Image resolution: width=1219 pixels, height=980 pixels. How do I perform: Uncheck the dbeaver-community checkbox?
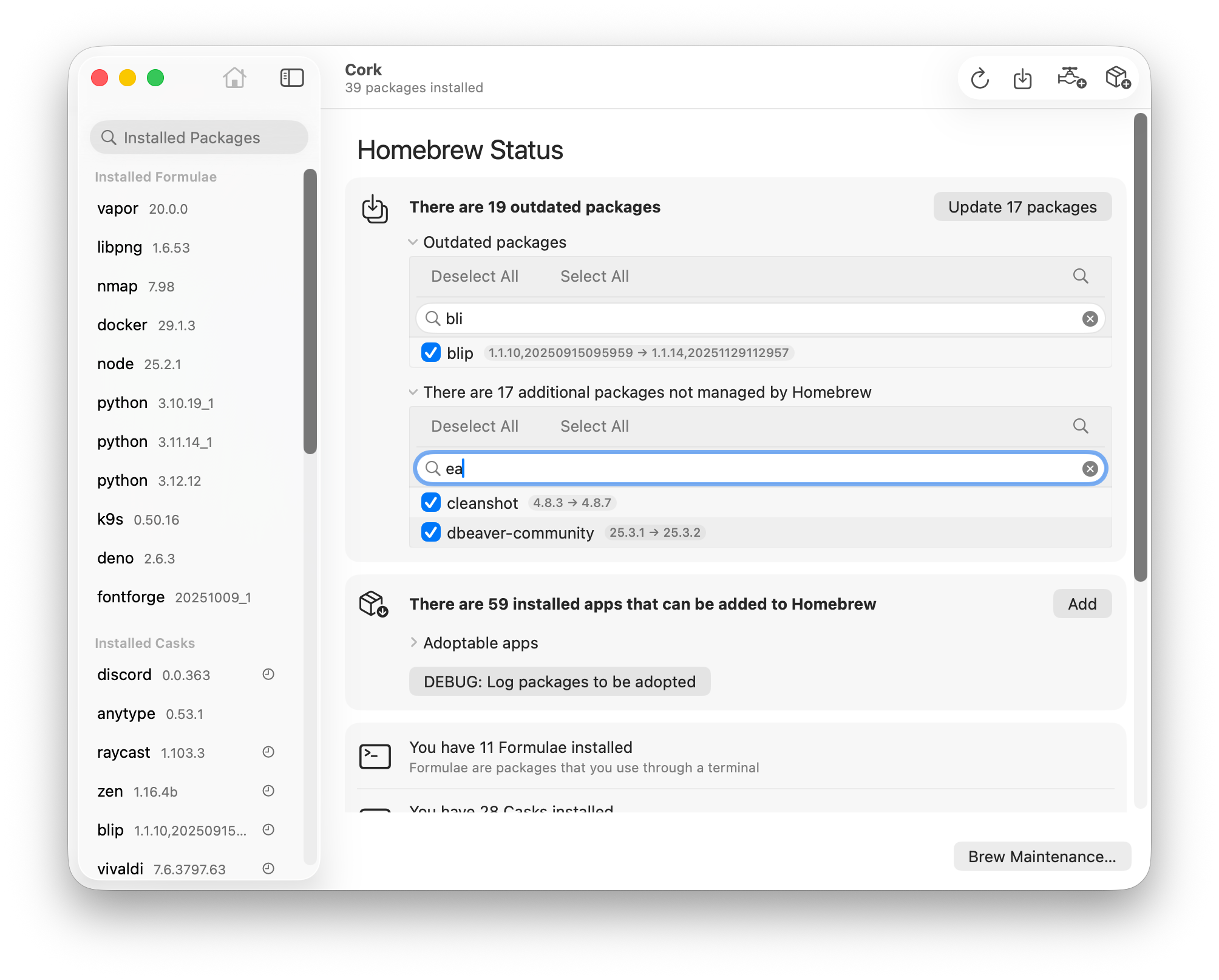pyautogui.click(x=431, y=533)
